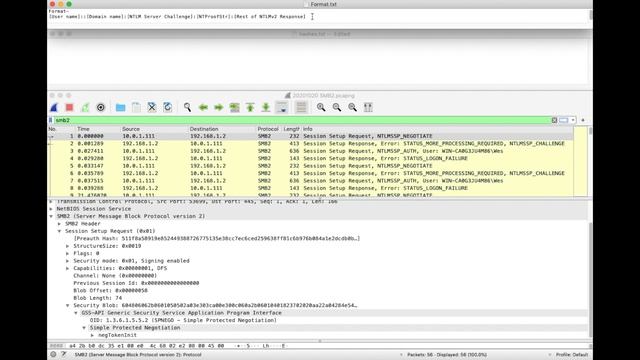Jump to the first packet icon
Screen dimensions: 640x360
250,107
